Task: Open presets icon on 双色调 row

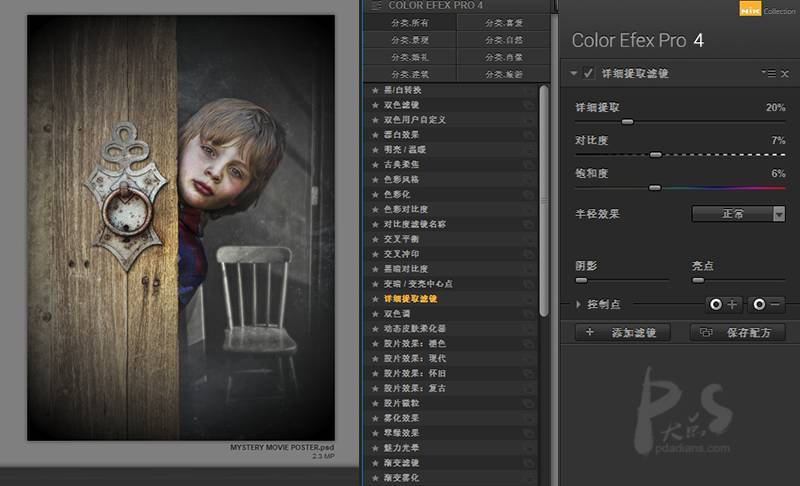Action: coord(529,314)
